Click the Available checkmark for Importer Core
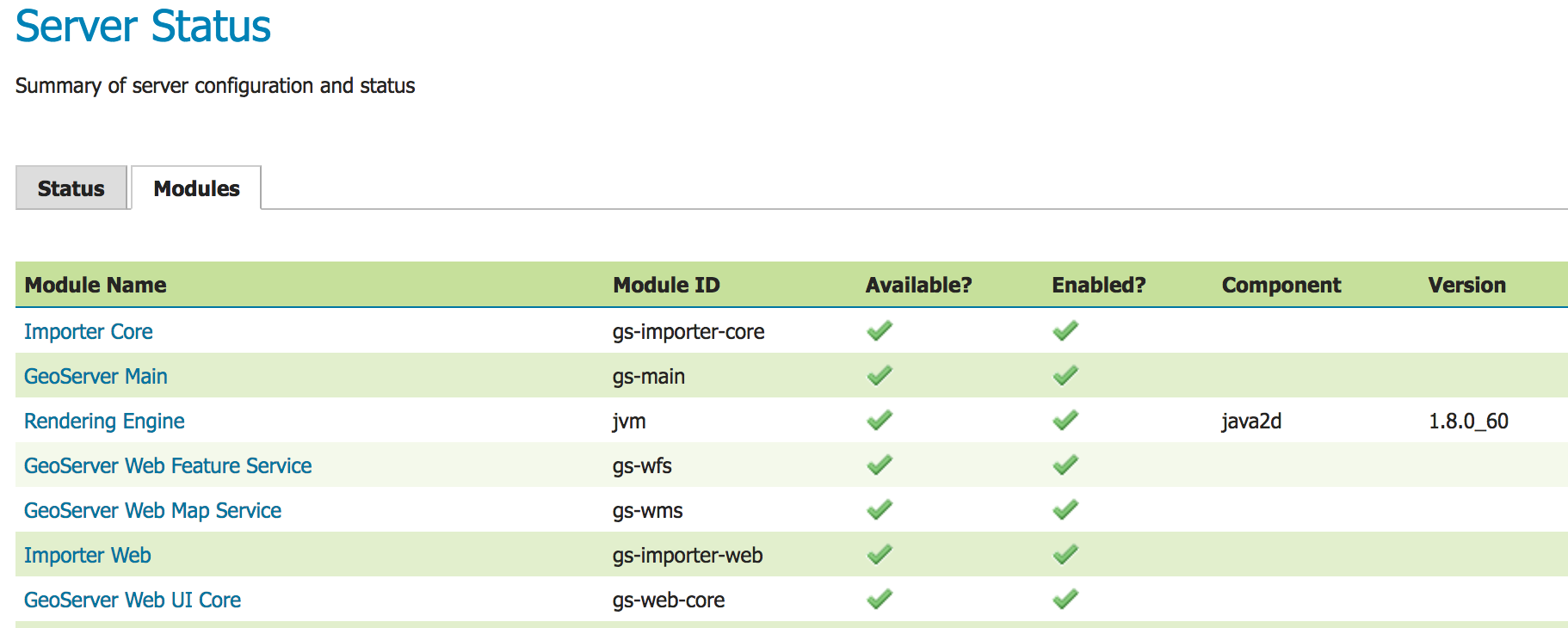 [880, 331]
